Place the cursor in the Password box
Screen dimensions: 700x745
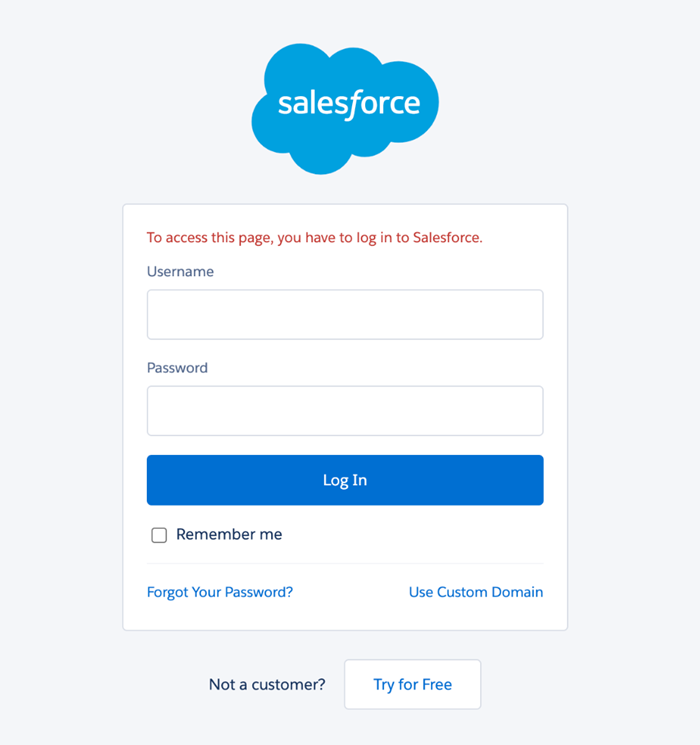pos(345,411)
